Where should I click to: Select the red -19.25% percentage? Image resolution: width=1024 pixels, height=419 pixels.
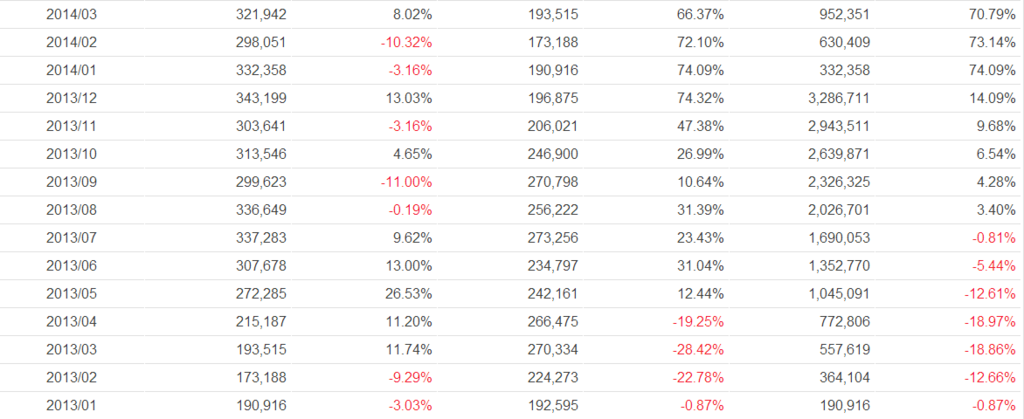click(x=696, y=322)
